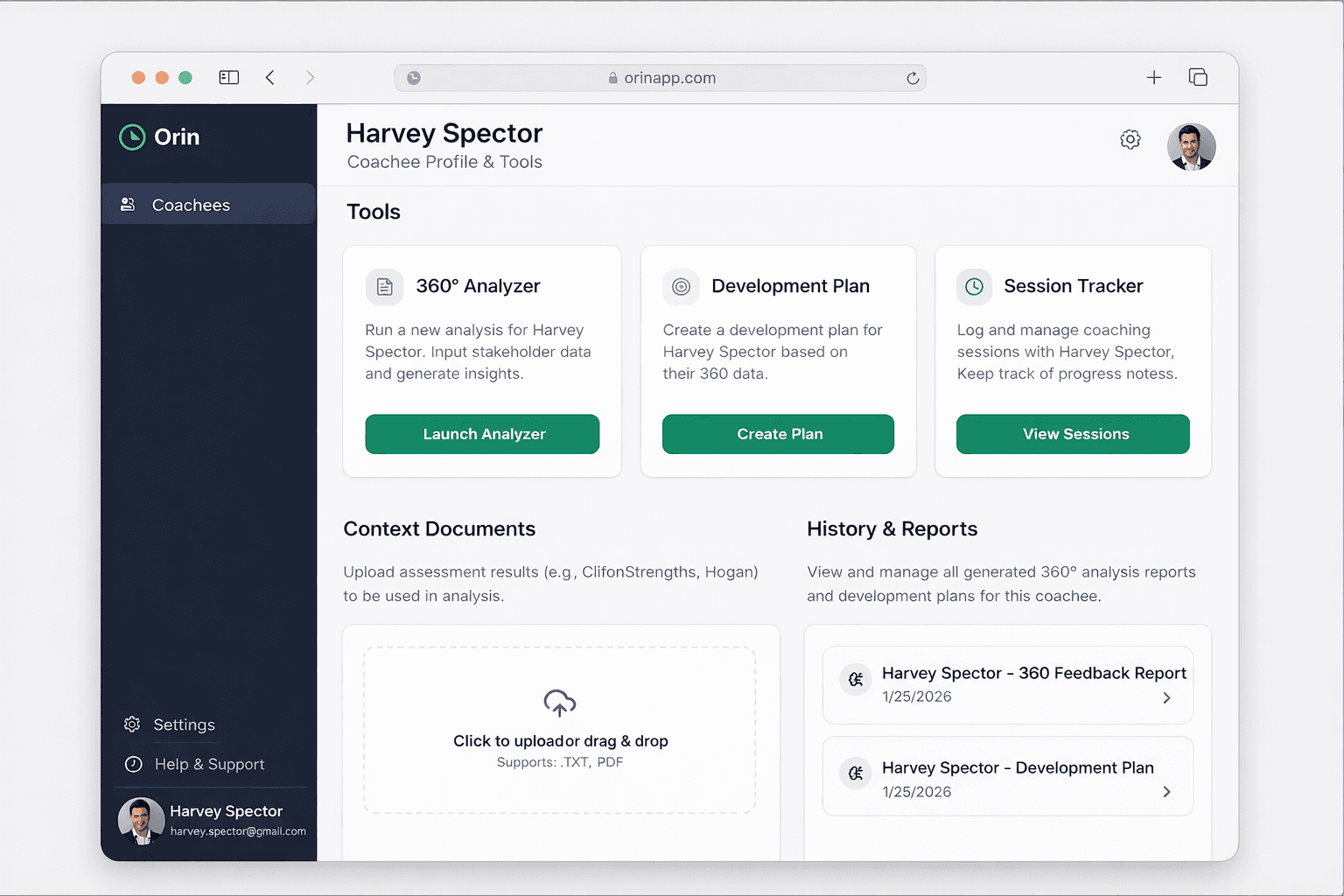
Task: Click the 360° Analyzer document icon
Action: point(384,287)
